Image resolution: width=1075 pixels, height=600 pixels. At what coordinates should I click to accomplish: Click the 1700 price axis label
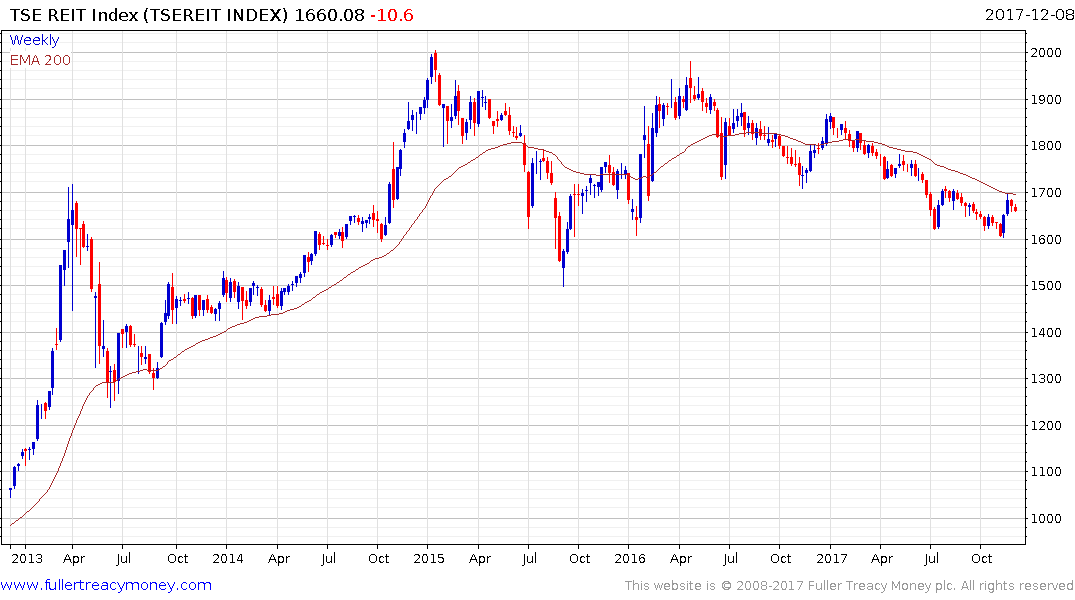pyautogui.click(x=1046, y=193)
